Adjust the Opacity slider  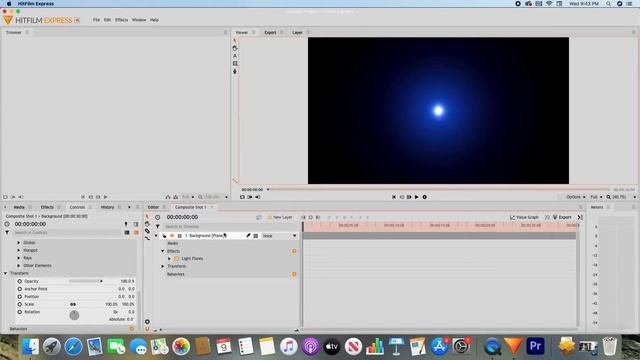pyautogui.click(x=86, y=281)
